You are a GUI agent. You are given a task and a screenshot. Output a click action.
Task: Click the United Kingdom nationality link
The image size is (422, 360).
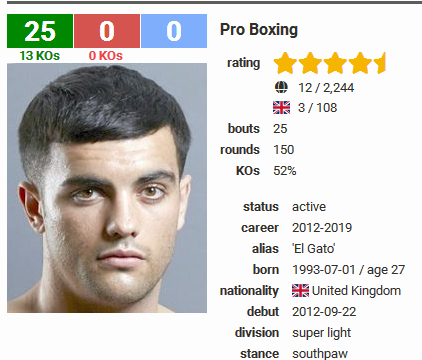(x=356, y=291)
